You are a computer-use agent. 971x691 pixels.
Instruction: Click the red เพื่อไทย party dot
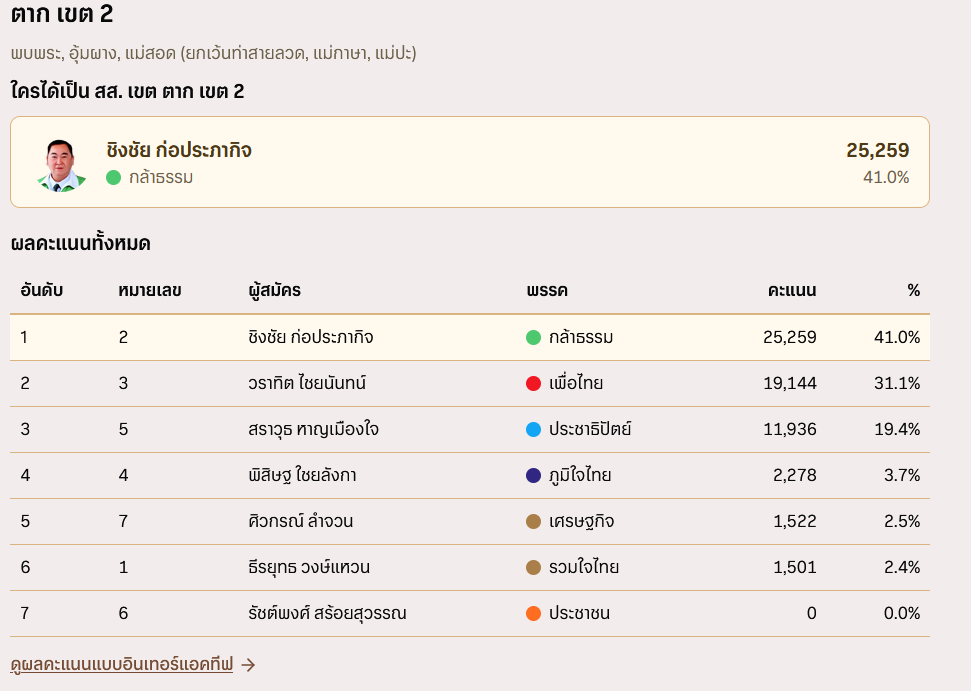533,383
